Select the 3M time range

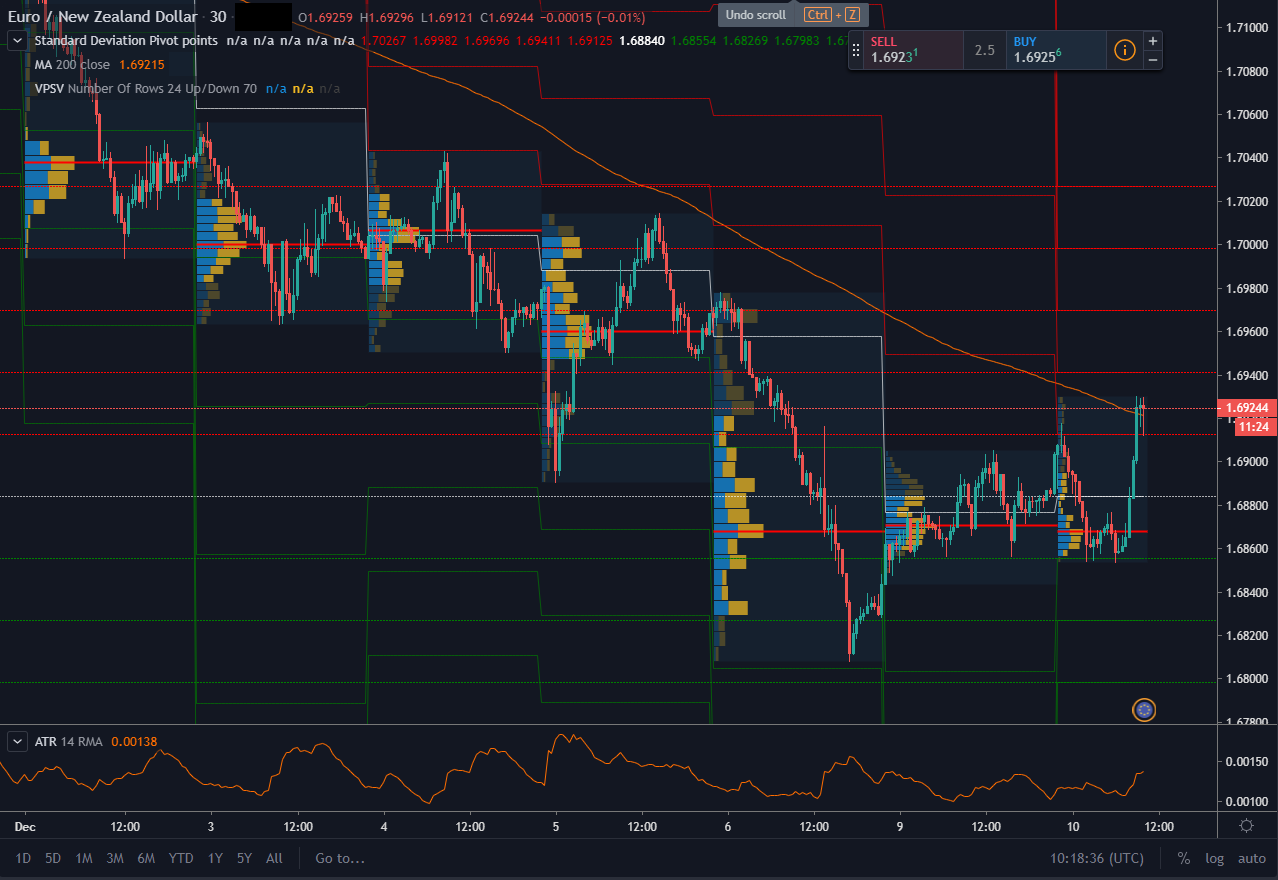click(x=115, y=858)
